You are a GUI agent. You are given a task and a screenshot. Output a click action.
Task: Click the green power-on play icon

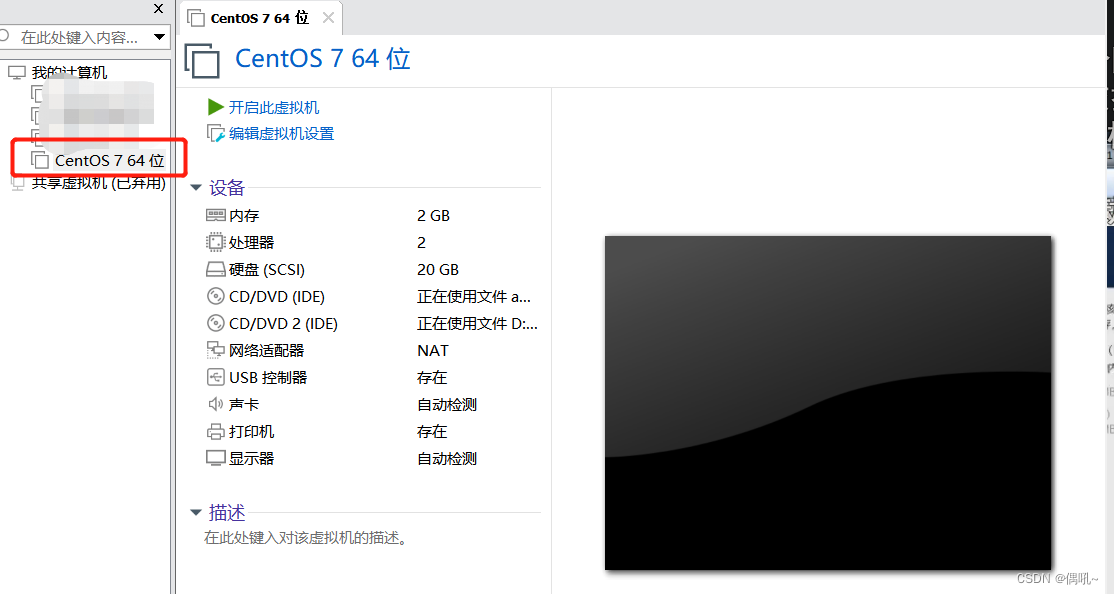[215, 107]
